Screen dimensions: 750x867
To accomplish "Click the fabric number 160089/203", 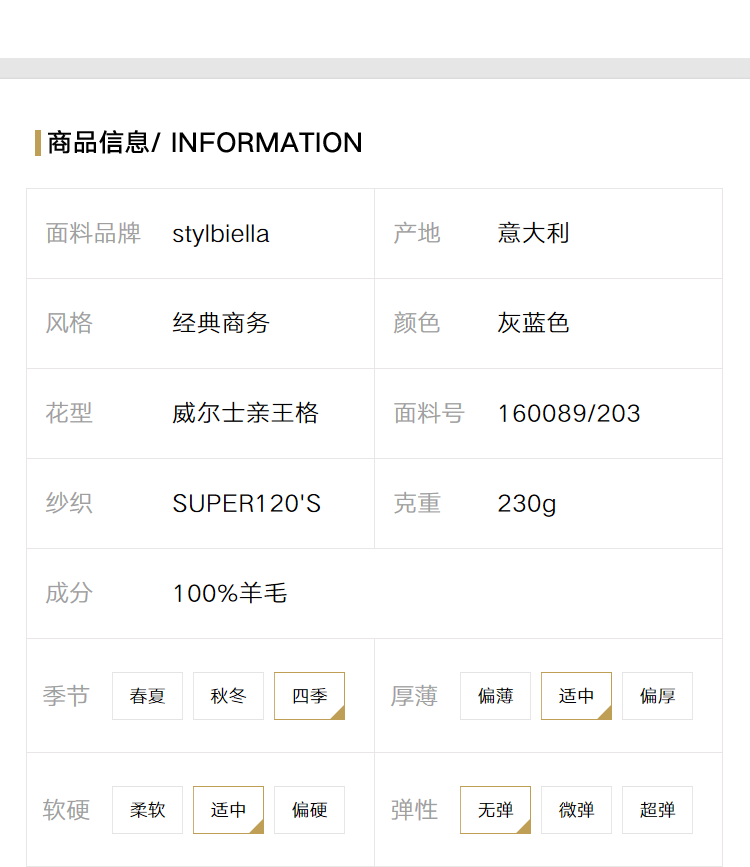I will coord(569,414).
